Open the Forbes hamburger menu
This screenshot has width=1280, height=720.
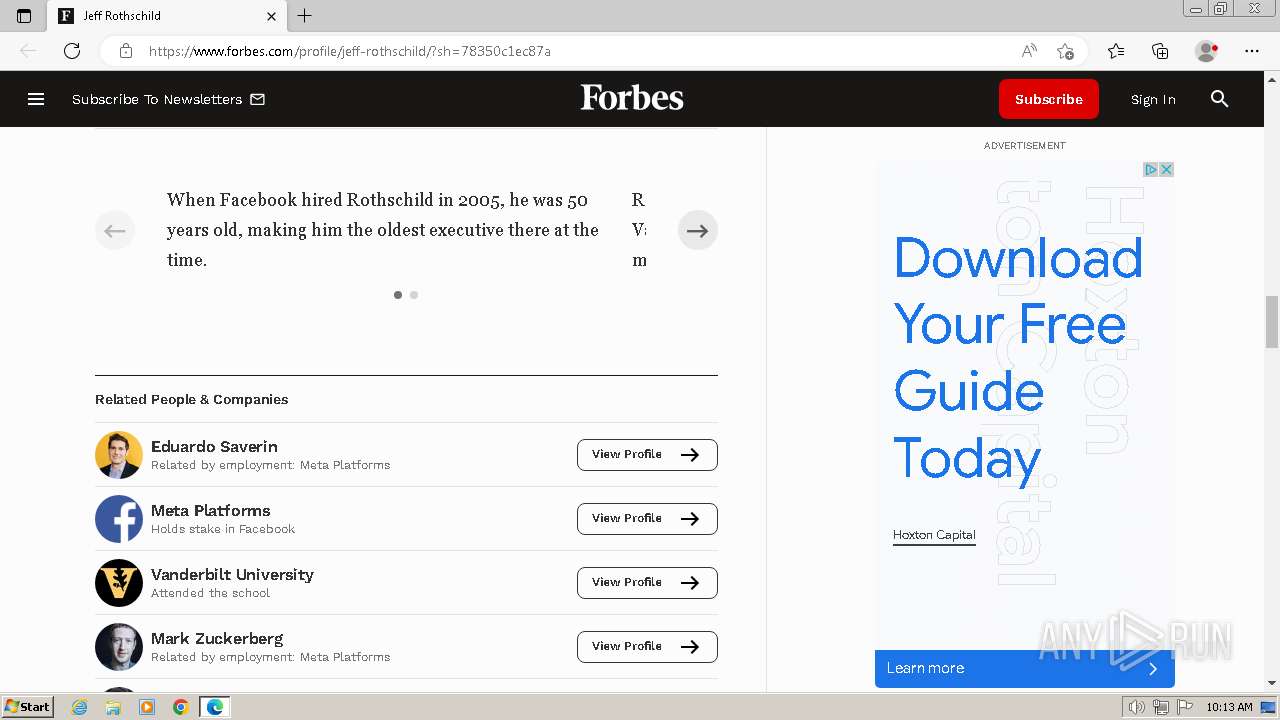[36, 99]
